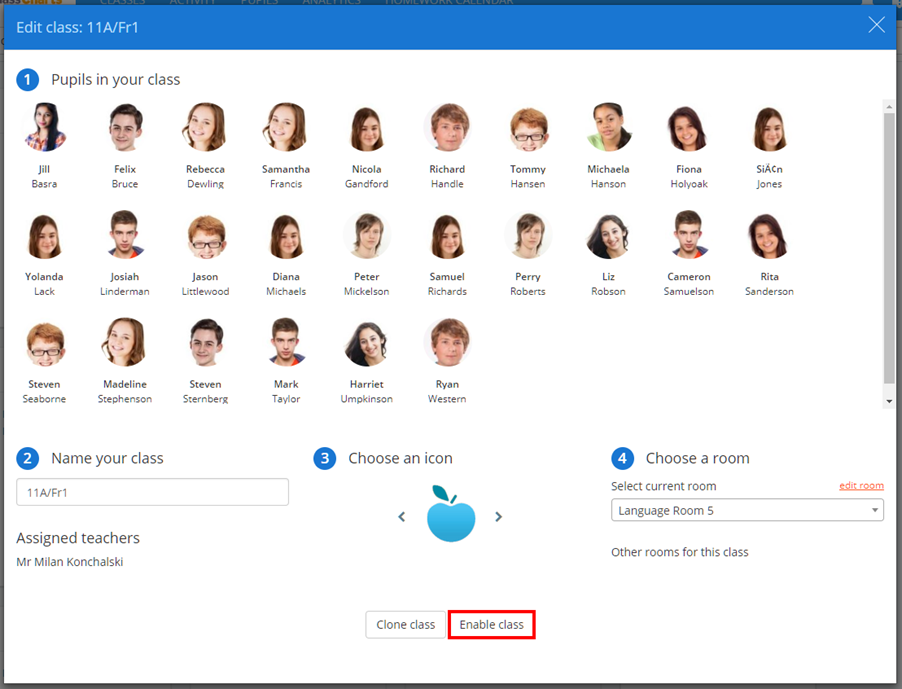Click the class name field showing 11A/Fr1
This screenshot has width=902, height=689.
click(x=152, y=491)
